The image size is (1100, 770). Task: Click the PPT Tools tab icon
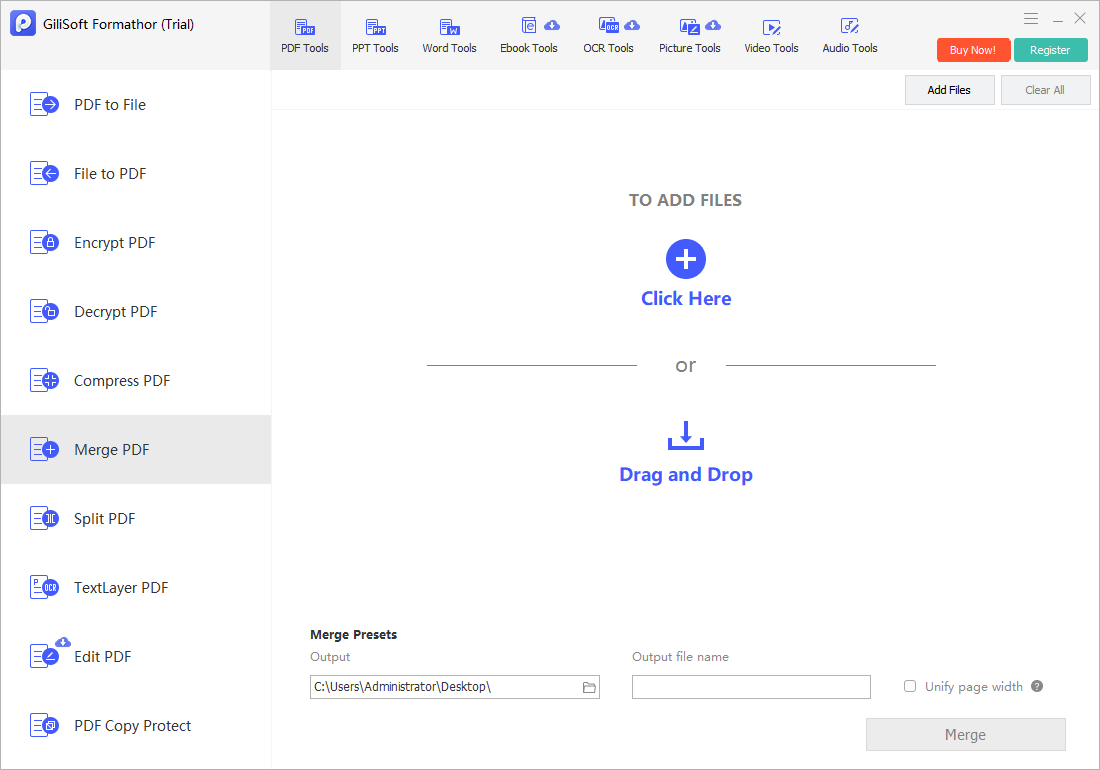click(376, 27)
